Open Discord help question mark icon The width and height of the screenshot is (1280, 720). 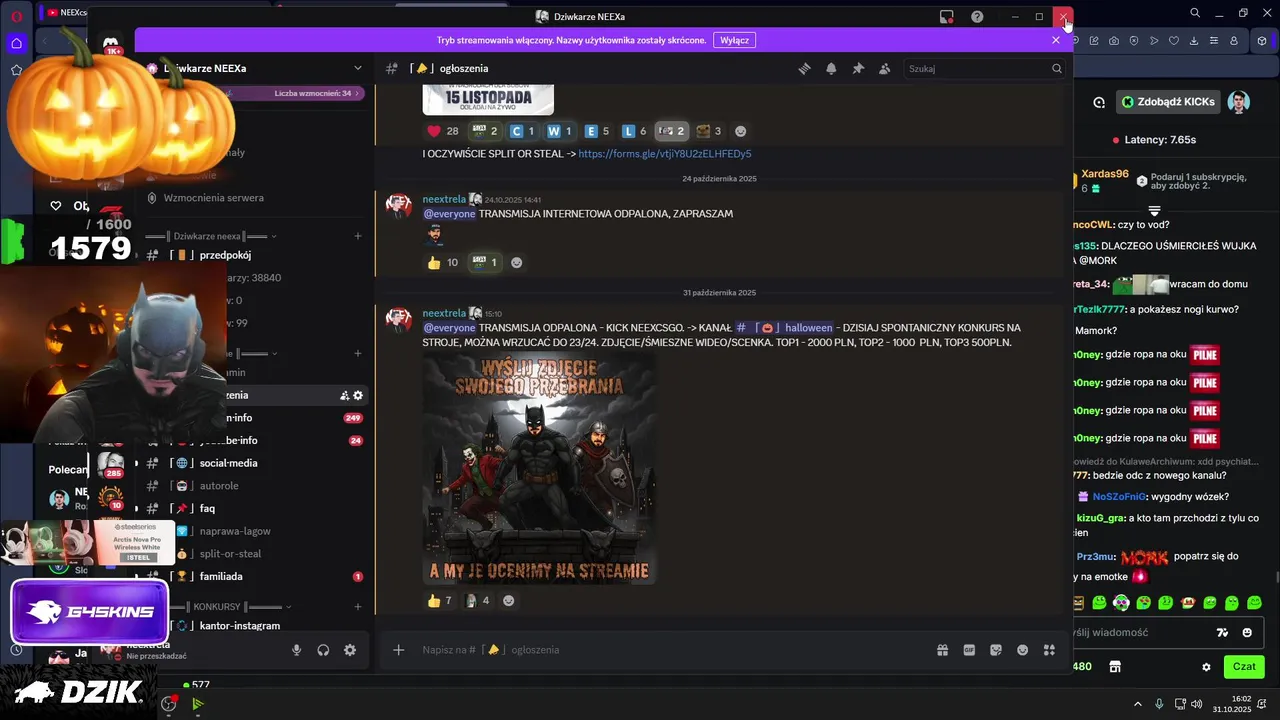(x=977, y=17)
